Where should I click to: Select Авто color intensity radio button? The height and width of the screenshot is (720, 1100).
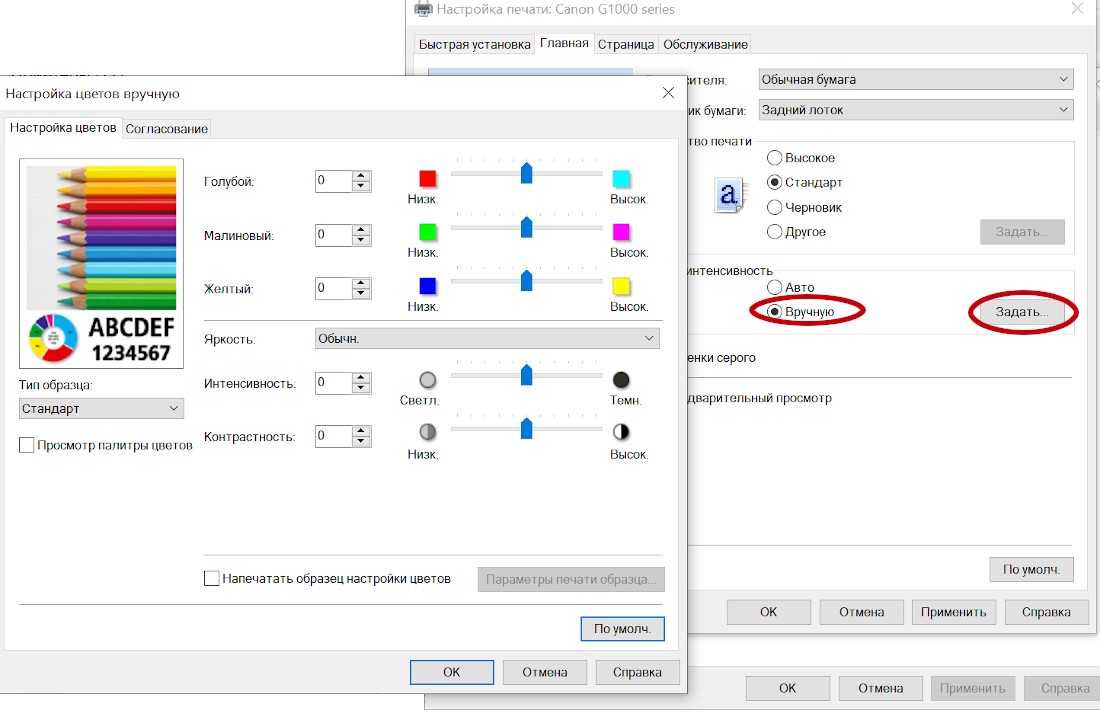(x=774, y=287)
